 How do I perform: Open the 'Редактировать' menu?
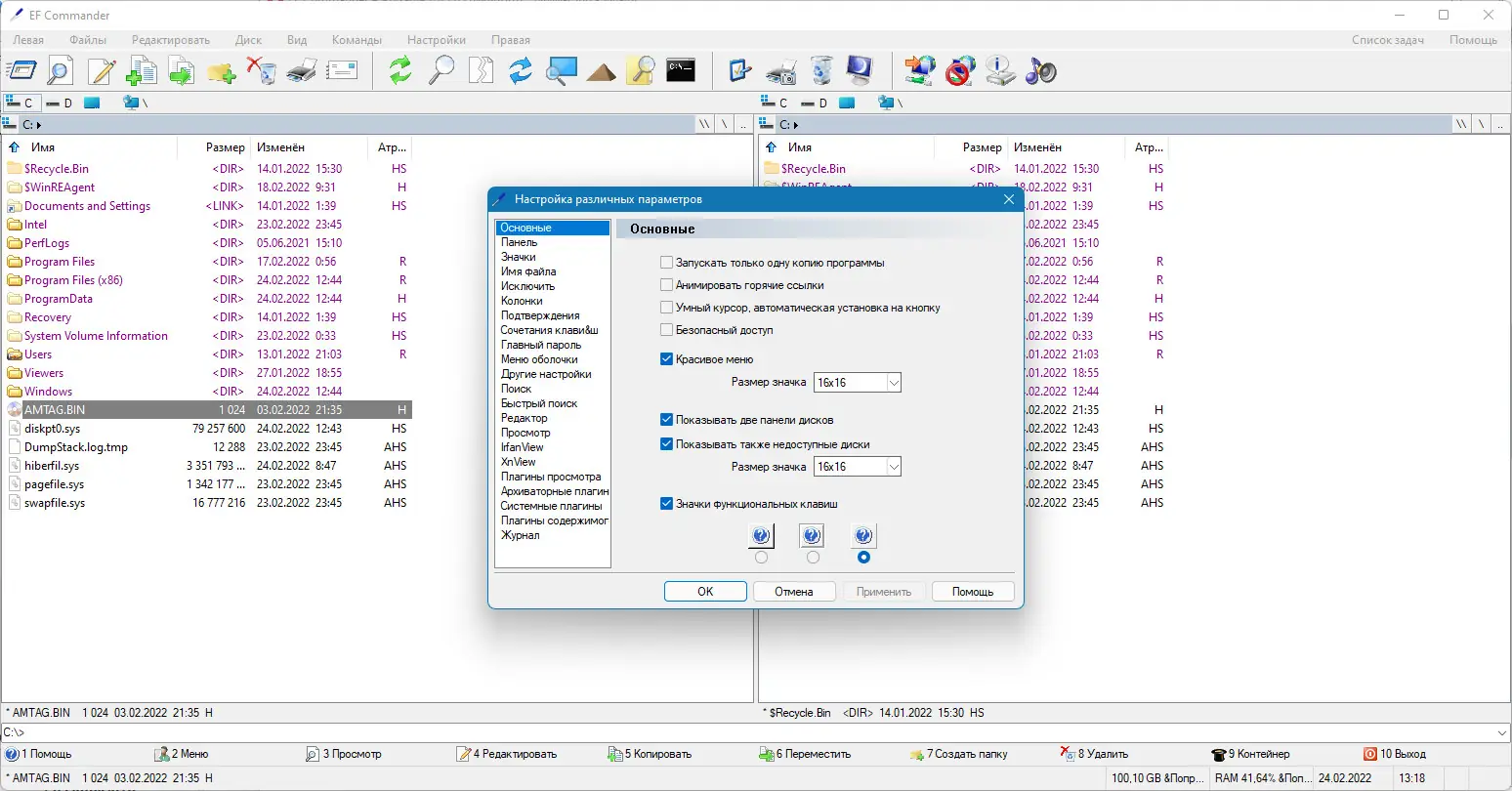tap(171, 40)
